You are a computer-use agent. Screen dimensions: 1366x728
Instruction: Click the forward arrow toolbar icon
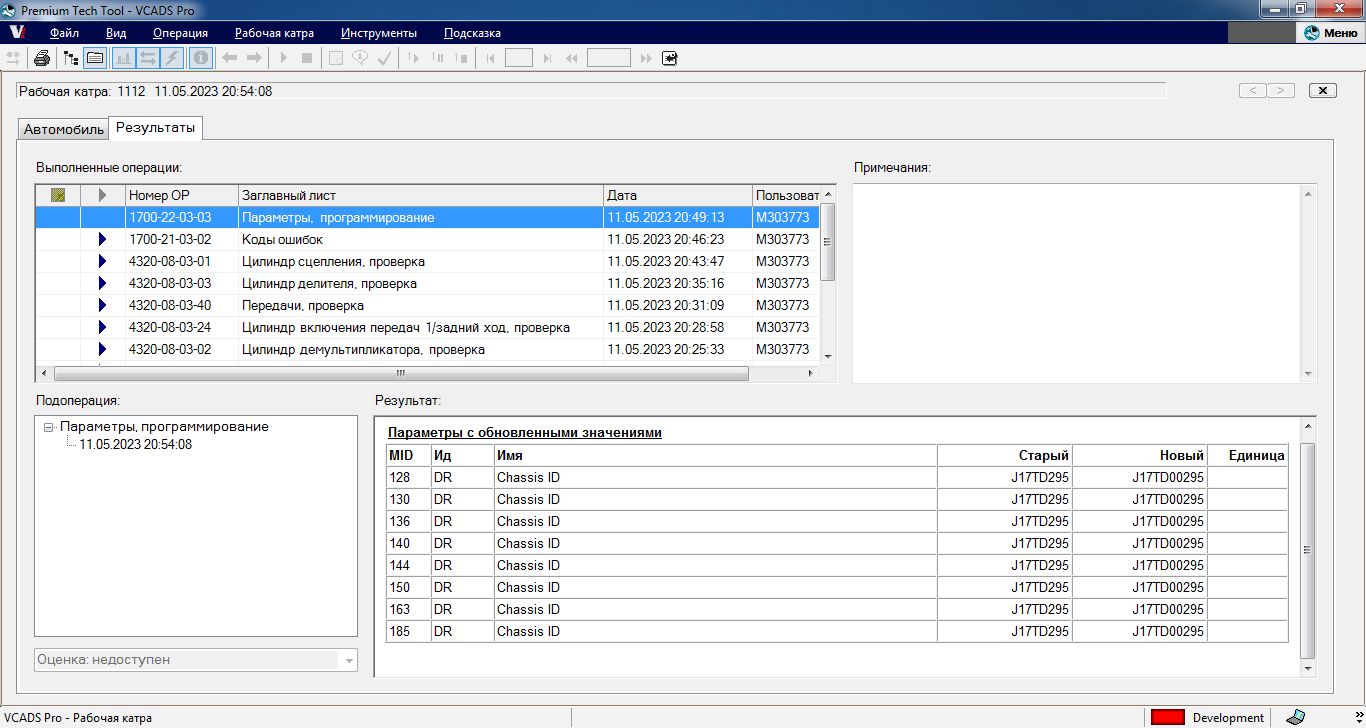pyautogui.click(x=254, y=58)
